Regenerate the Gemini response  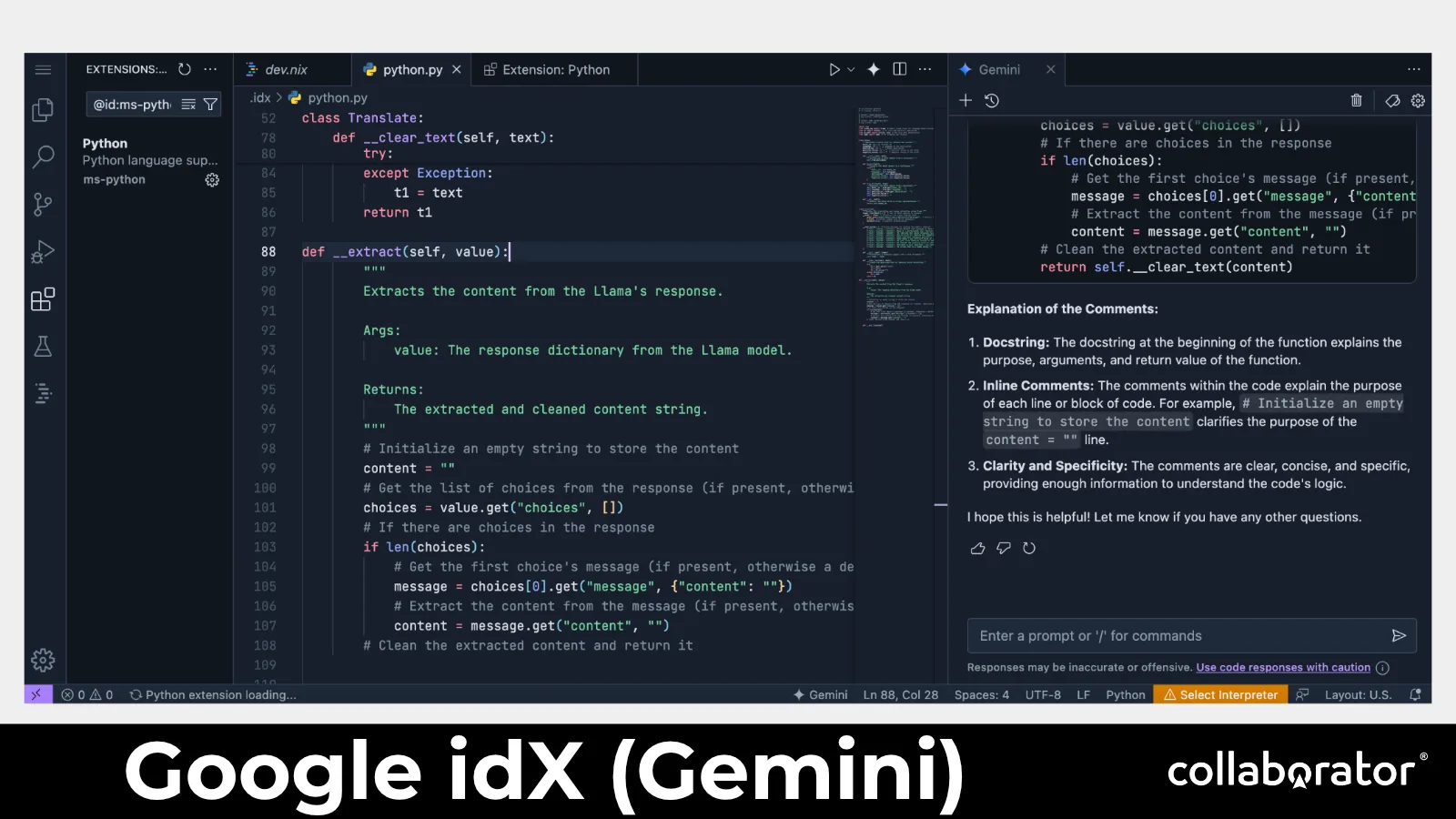pos(1029,548)
